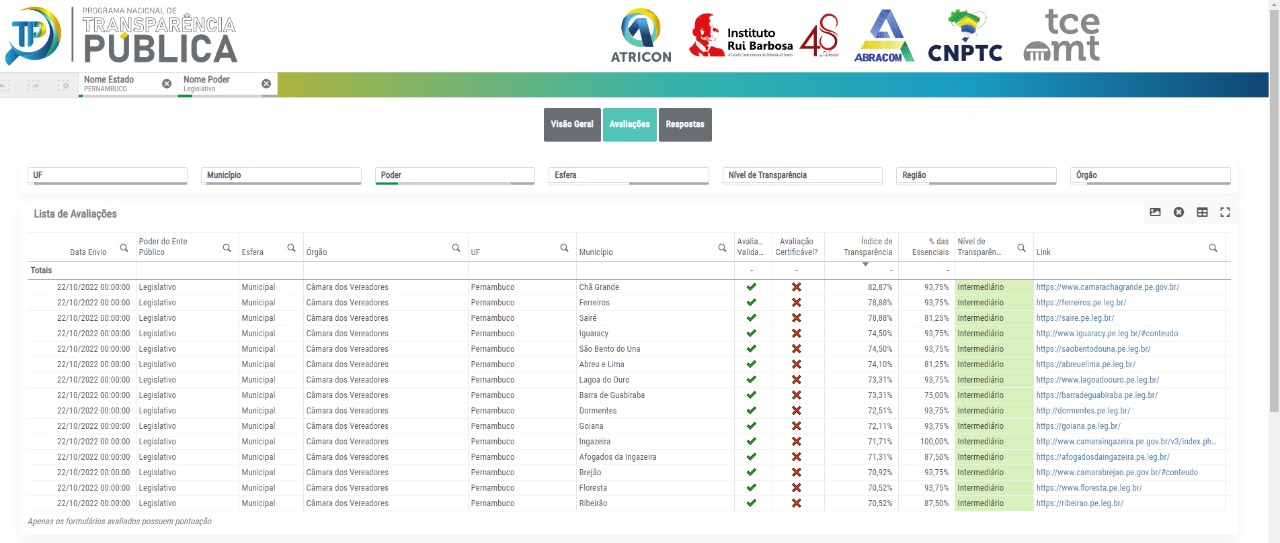Viewport: 1280px width, 543px height.
Task: Click the 100,00% essenciais value
Action: coord(934,441)
